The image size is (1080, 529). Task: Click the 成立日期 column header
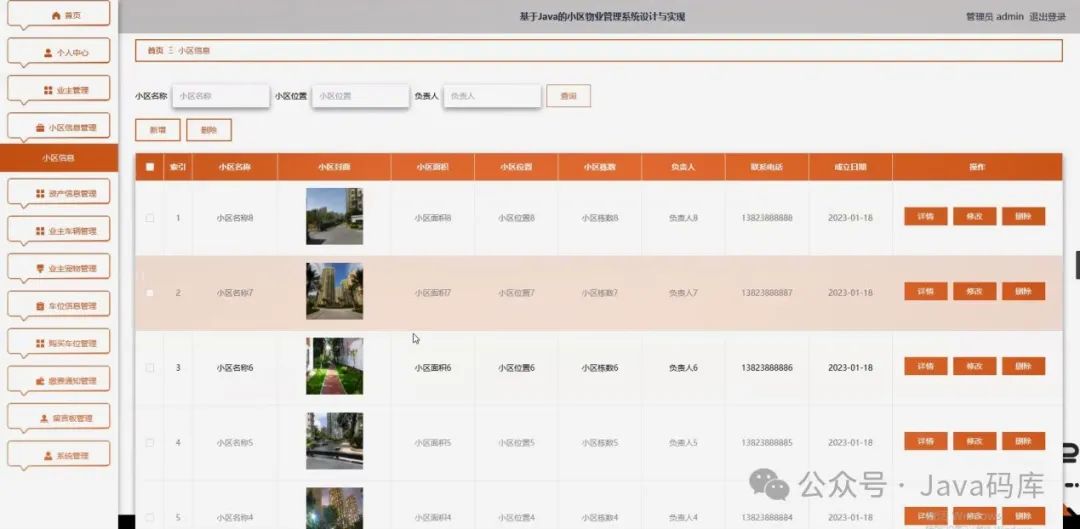(850, 167)
